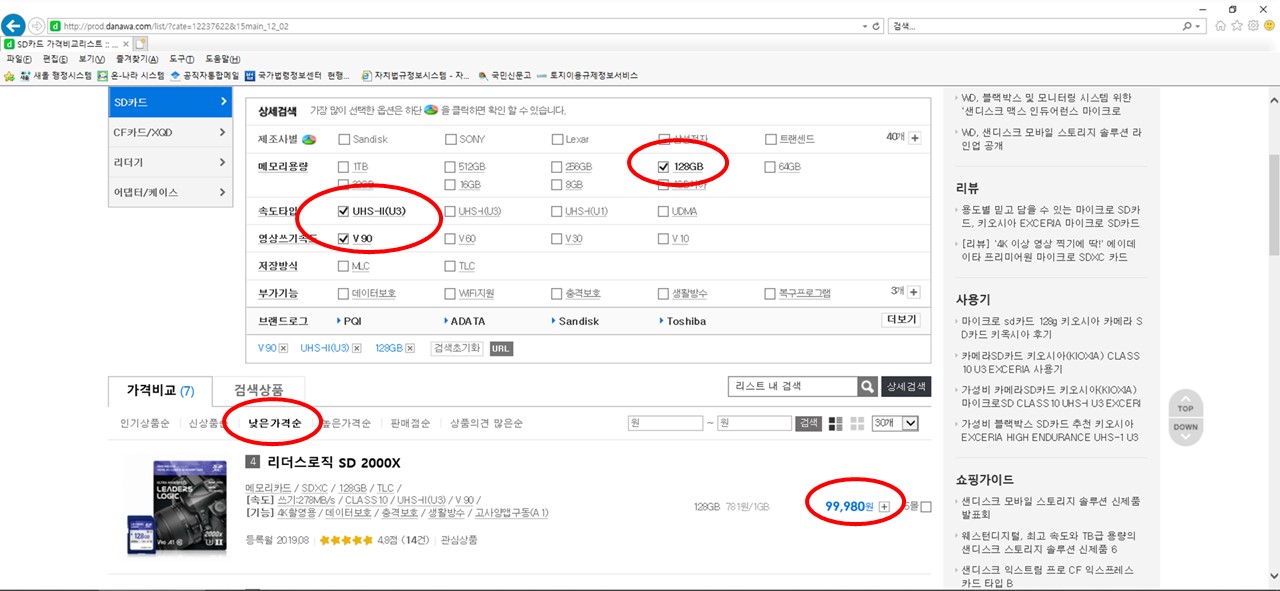This screenshot has width=1280, height=591.
Task: Remove the V90 filter tag
Action: pos(283,348)
